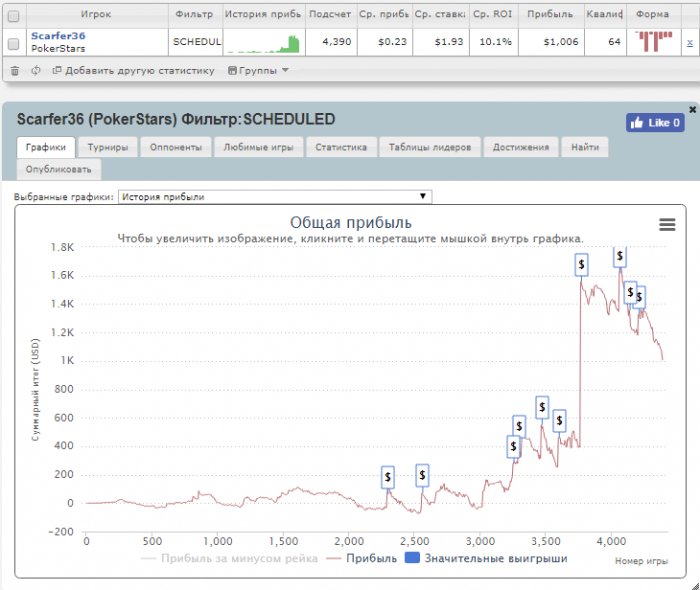Click the SCHEDUL filter cell
700x590 pixels.
tap(196, 42)
